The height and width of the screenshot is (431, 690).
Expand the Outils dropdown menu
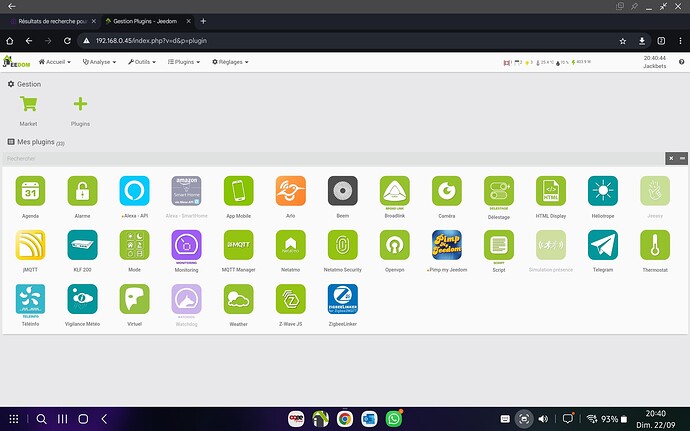pos(142,62)
